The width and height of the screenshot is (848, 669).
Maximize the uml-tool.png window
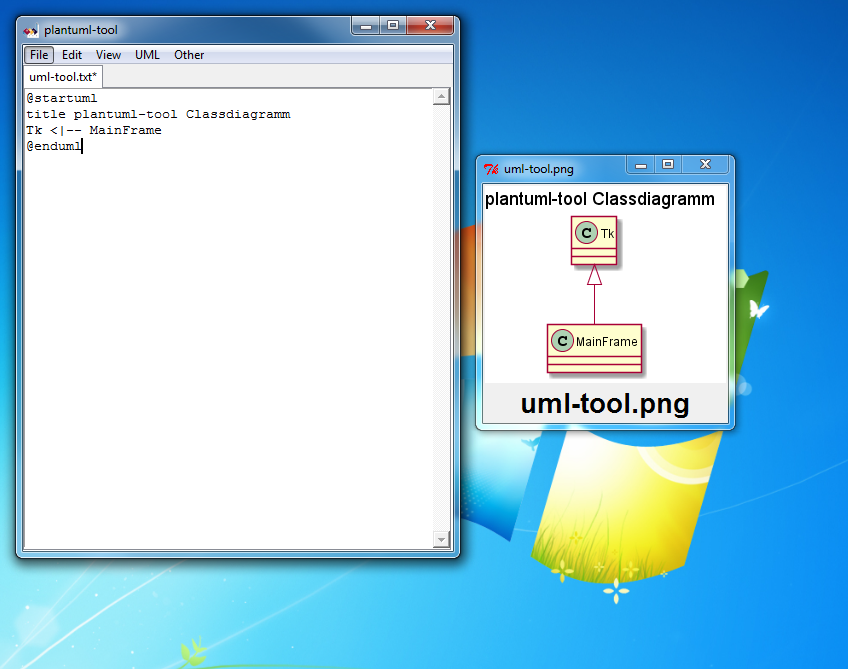pyautogui.click(x=668, y=164)
